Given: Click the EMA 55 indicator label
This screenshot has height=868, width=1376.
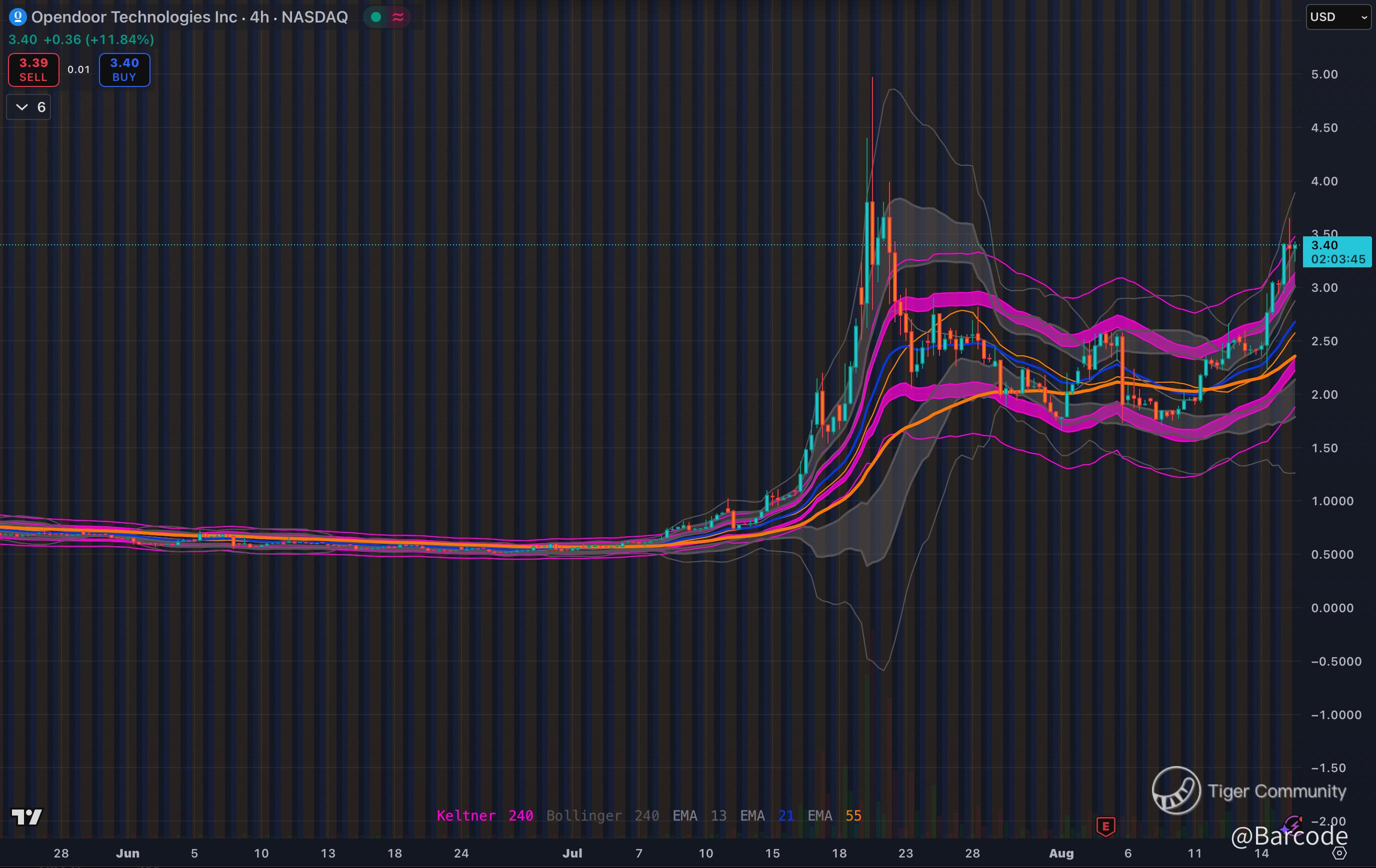Looking at the screenshot, I should coord(834,816).
